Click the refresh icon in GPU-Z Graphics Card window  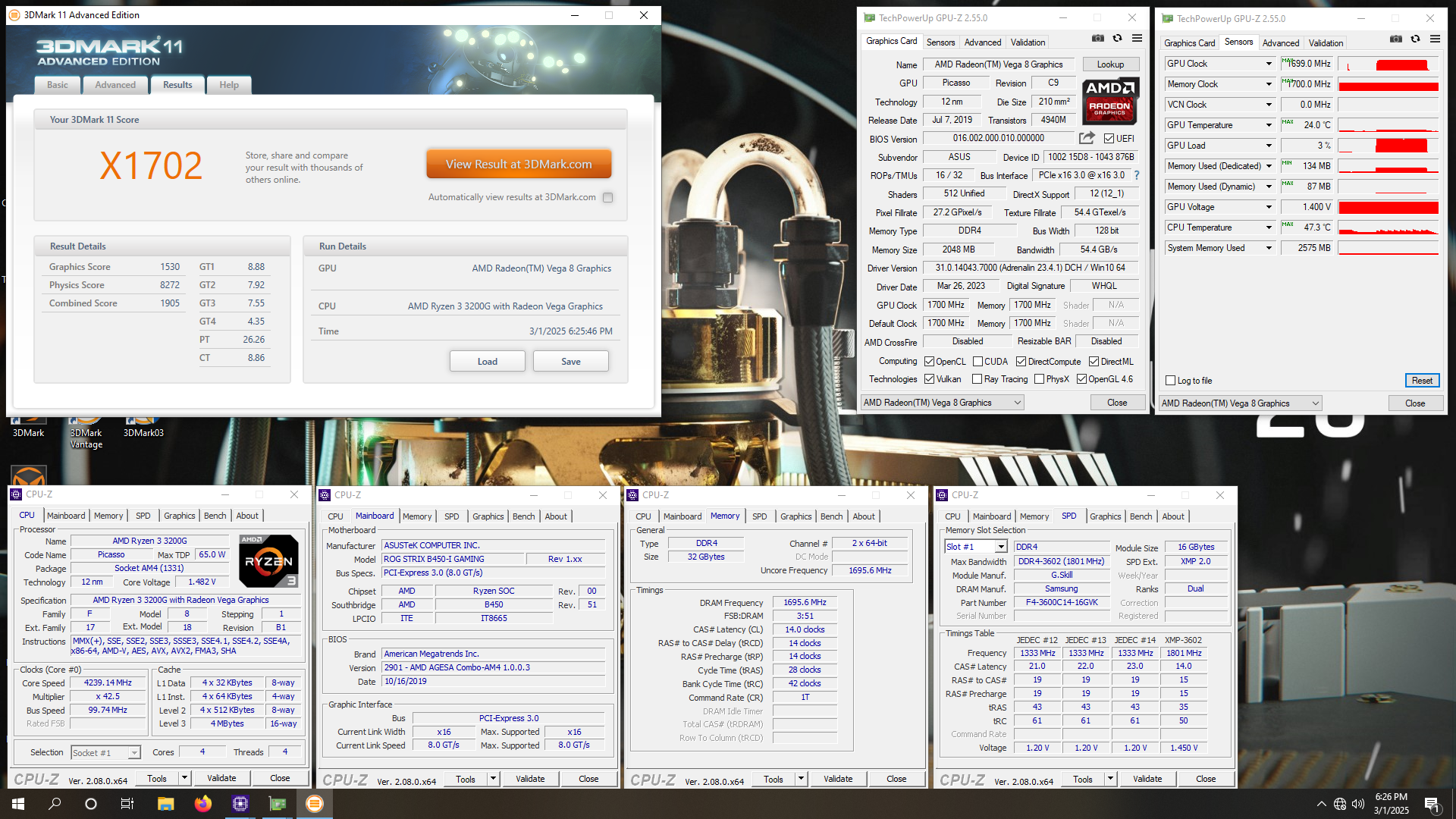pyautogui.click(x=1117, y=38)
